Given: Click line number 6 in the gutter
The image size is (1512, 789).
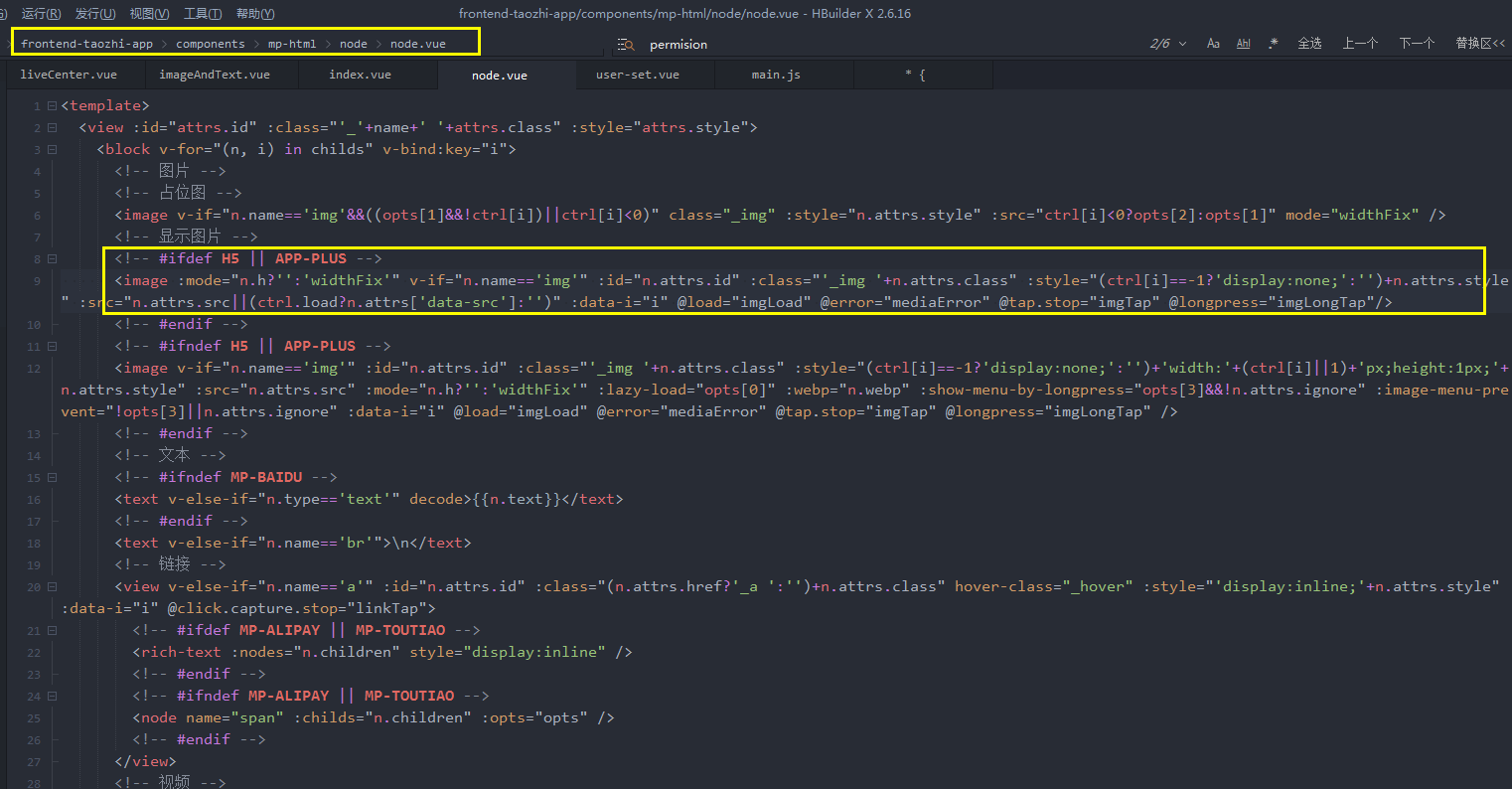Looking at the screenshot, I should (37, 216).
